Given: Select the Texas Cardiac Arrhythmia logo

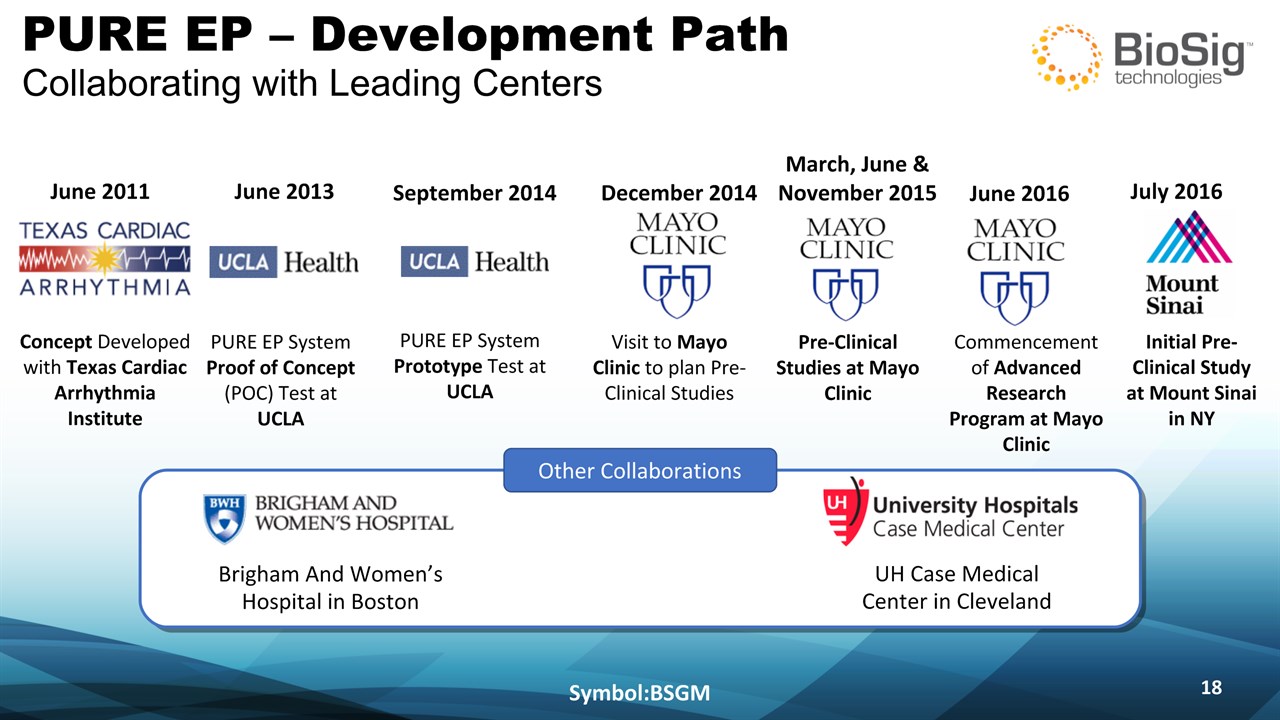Looking at the screenshot, I should [105, 259].
